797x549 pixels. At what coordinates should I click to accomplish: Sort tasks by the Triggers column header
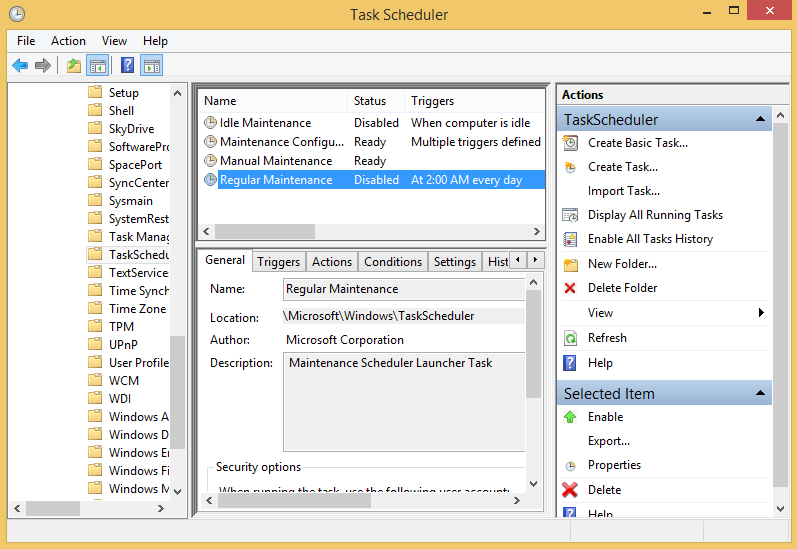click(474, 101)
